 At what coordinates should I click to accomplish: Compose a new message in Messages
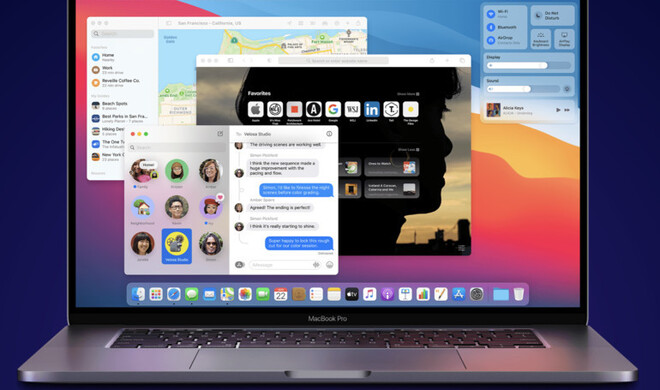click(x=220, y=133)
